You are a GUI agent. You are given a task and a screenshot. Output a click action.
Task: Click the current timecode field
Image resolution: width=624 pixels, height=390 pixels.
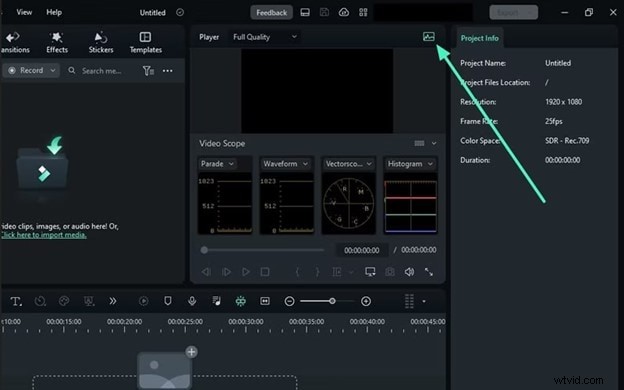361,250
